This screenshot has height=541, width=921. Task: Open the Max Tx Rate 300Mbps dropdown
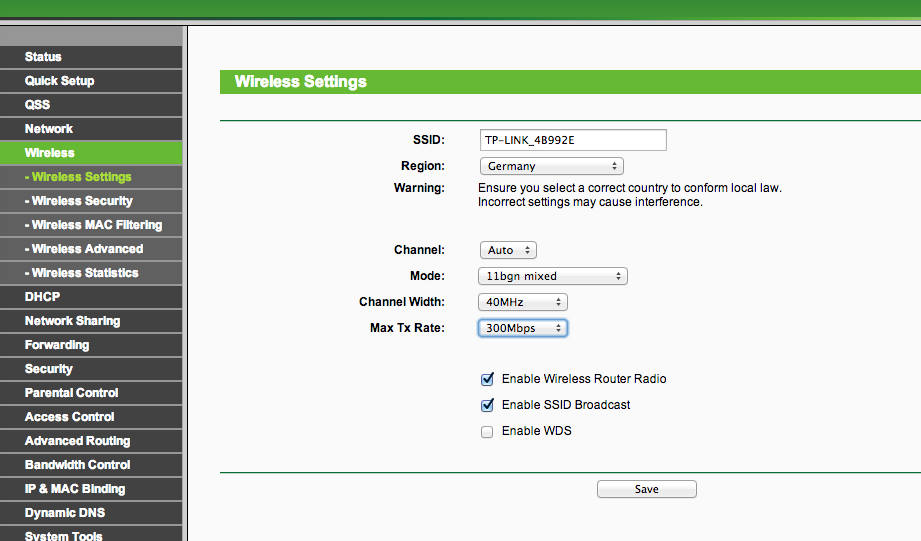point(523,328)
